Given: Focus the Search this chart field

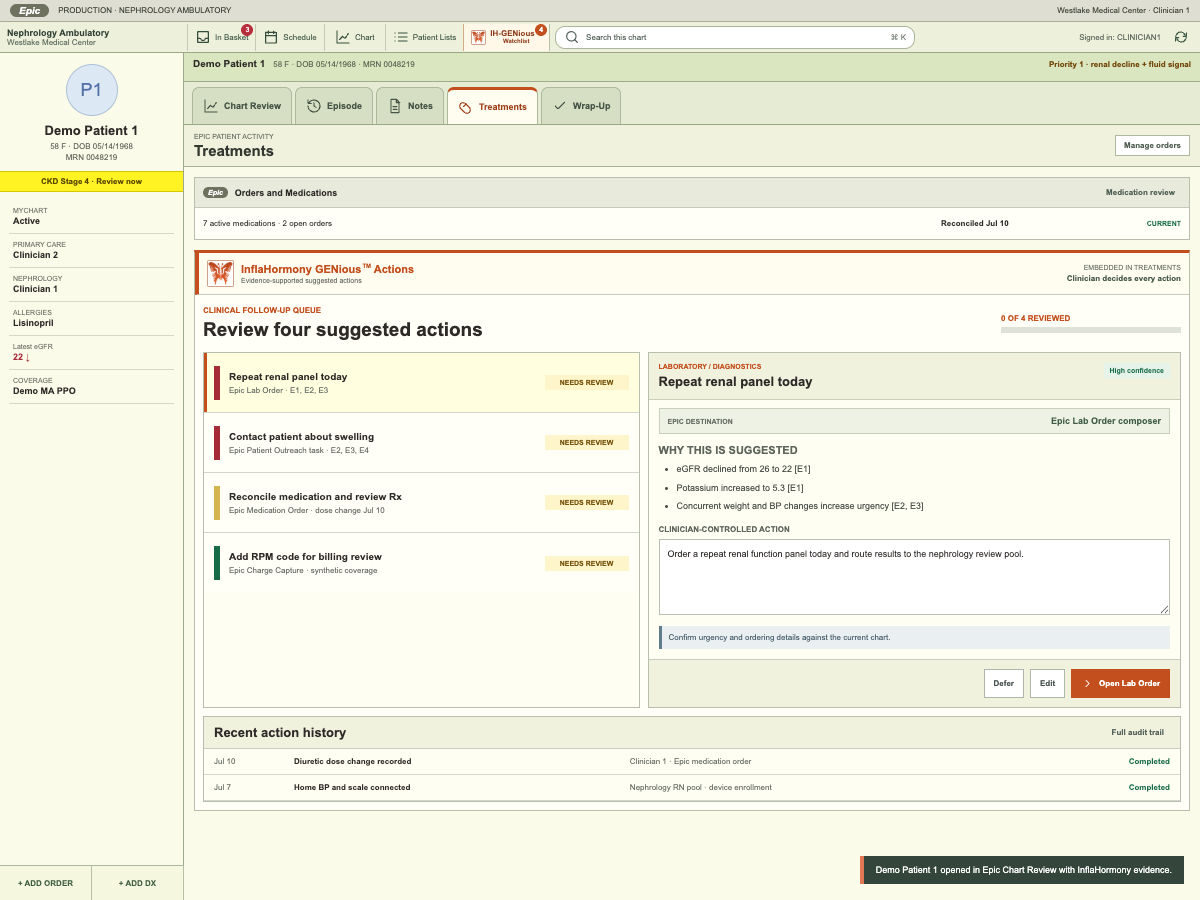Looking at the screenshot, I should [x=735, y=37].
